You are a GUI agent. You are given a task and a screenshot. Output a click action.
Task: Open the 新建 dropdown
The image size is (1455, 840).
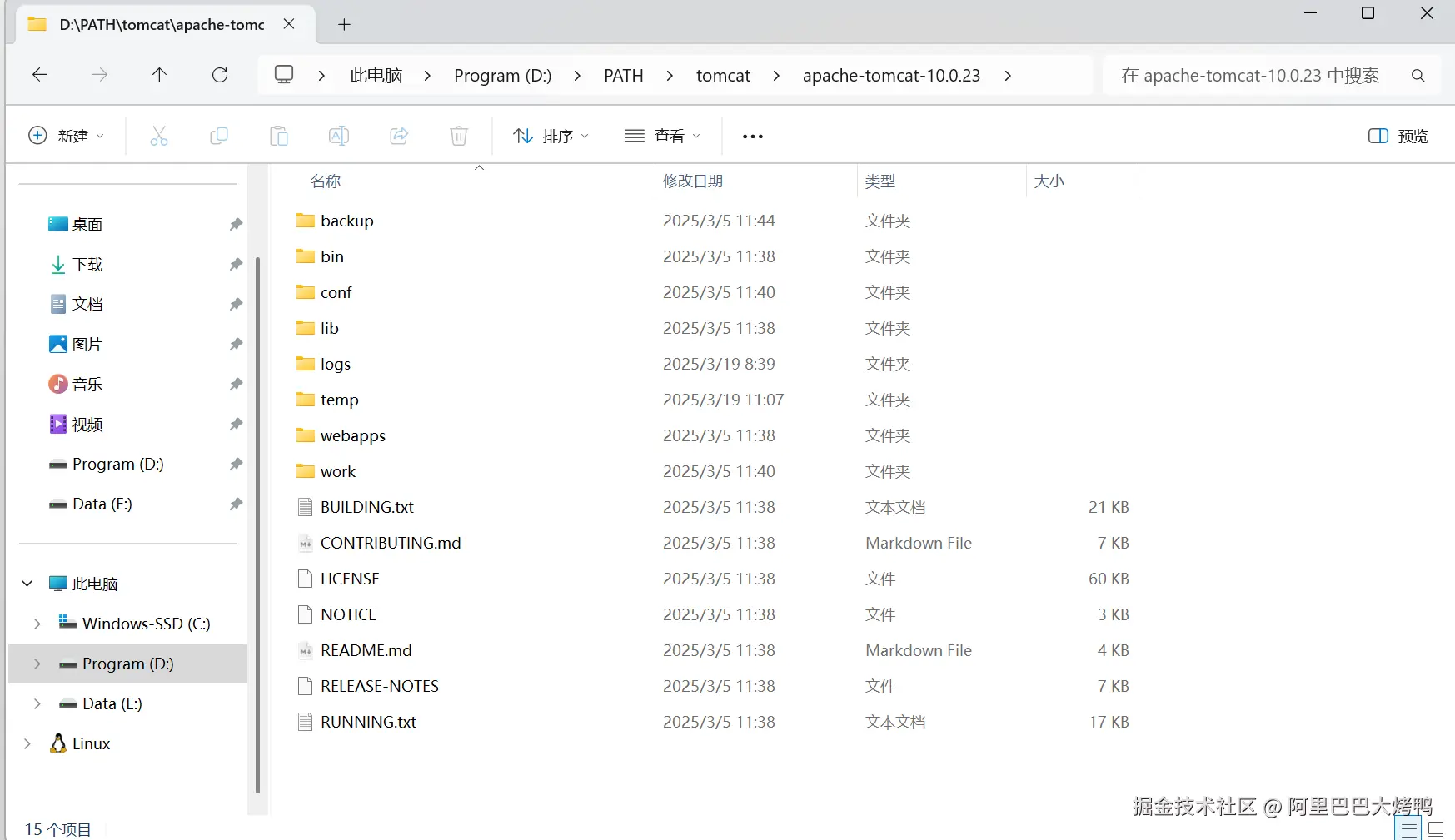(x=67, y=136)
